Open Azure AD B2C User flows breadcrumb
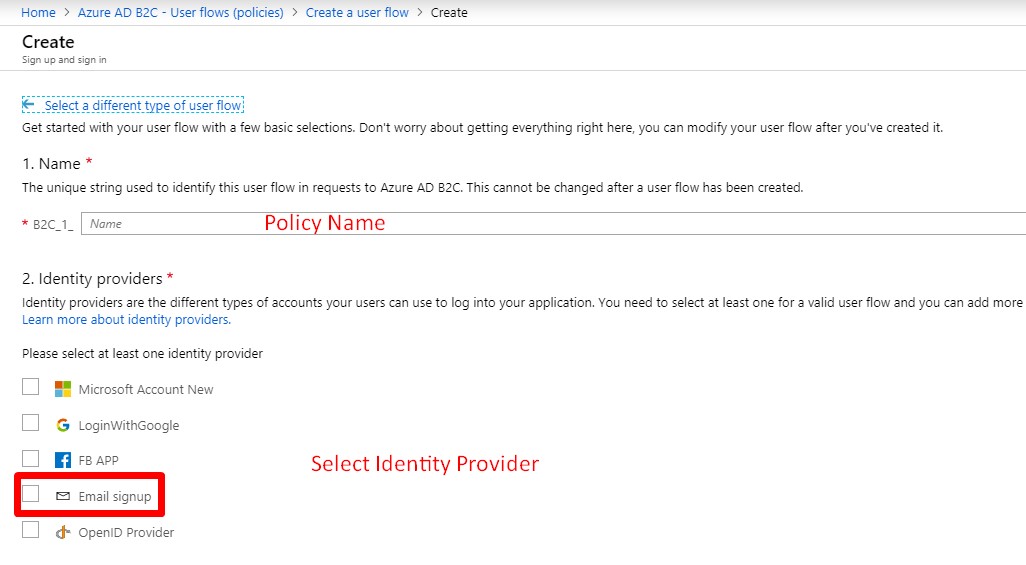This screenshot has height=565, width=1026. pos(181,12)
